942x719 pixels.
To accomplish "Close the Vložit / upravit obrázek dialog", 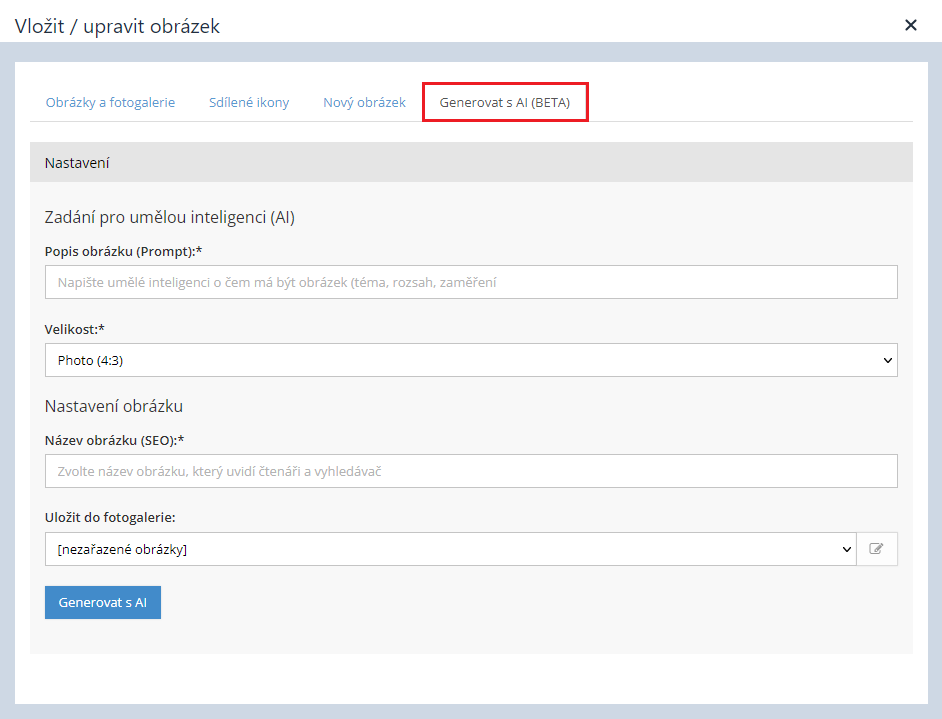I will (910, 25).
